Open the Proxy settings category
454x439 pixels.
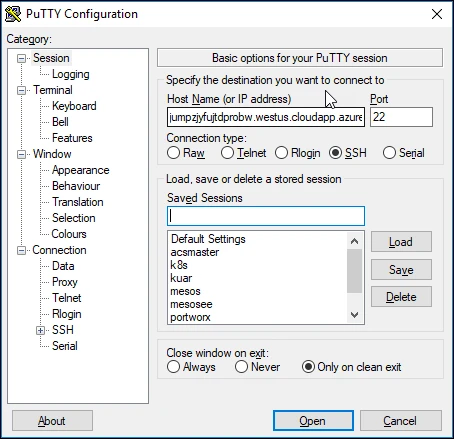click(x=65, y=282)
